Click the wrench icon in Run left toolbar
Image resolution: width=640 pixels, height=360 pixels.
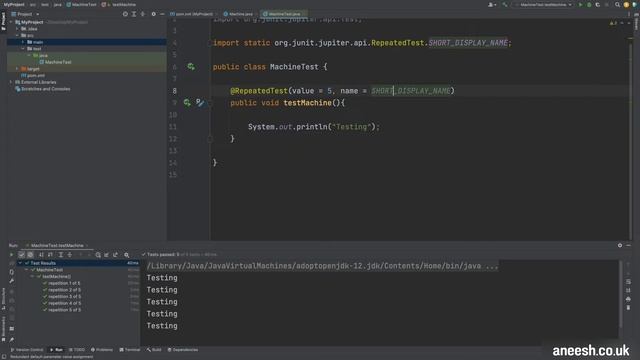11,281
